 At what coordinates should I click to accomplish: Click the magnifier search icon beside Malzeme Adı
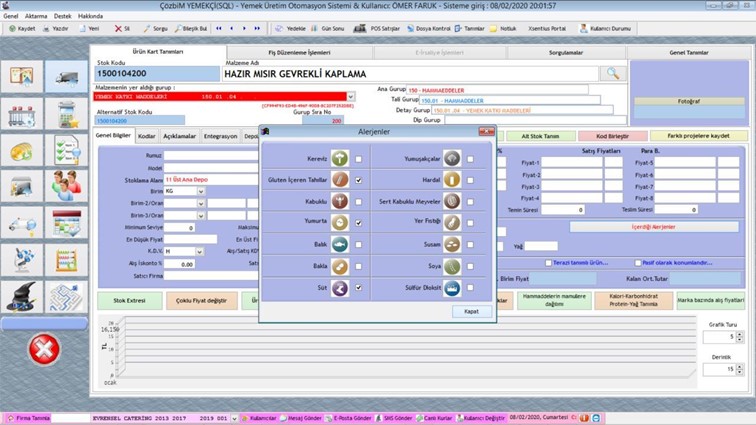(x=610, y=73)
